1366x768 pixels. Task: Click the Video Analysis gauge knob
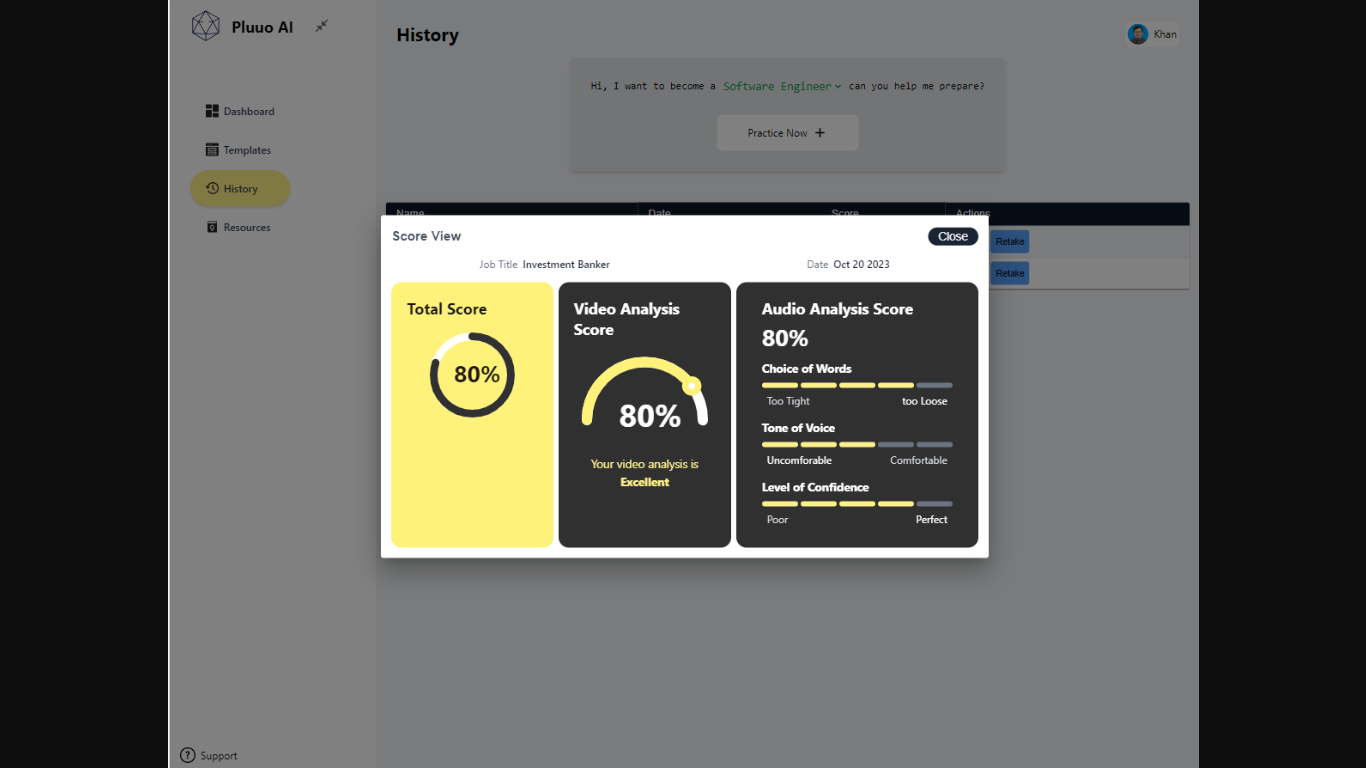coord(692,386)
